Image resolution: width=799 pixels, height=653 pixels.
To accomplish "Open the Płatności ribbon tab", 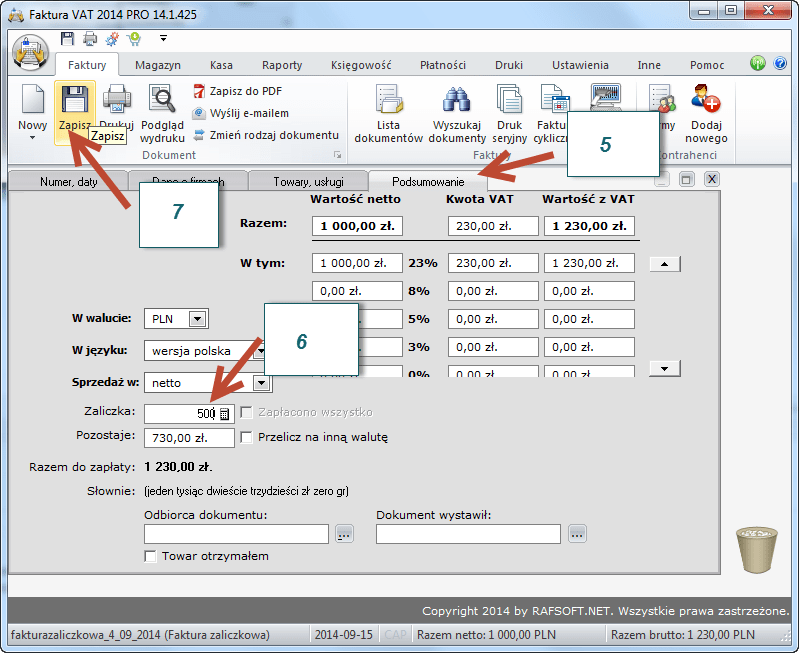I will tap(443, 65).
